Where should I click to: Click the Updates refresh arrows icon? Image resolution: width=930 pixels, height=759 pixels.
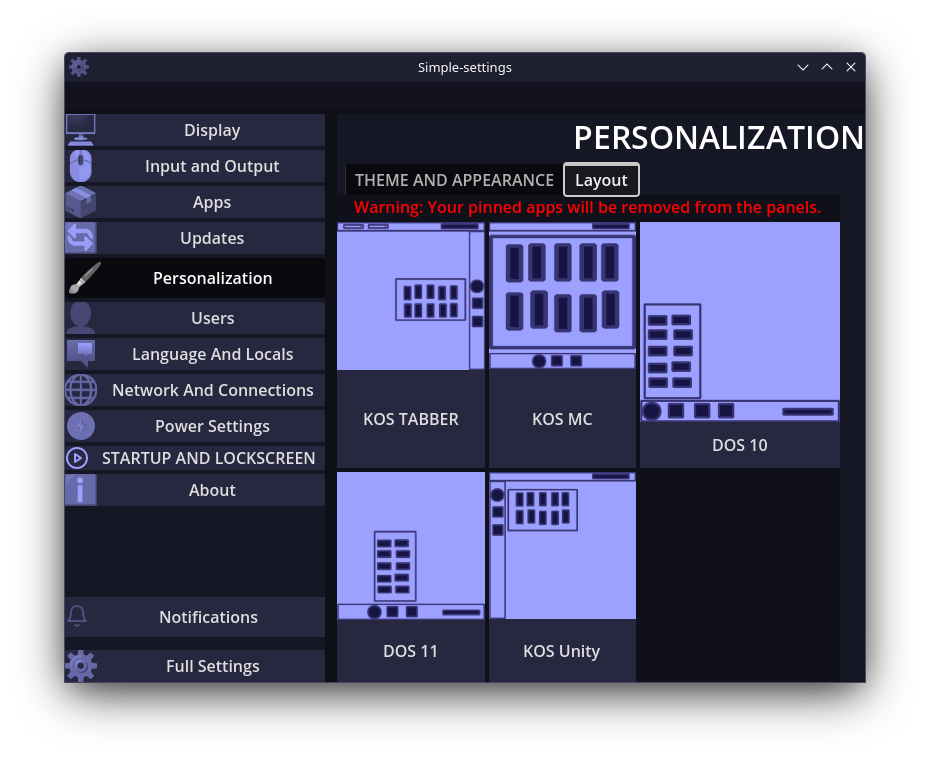click(x=81, y=238)
